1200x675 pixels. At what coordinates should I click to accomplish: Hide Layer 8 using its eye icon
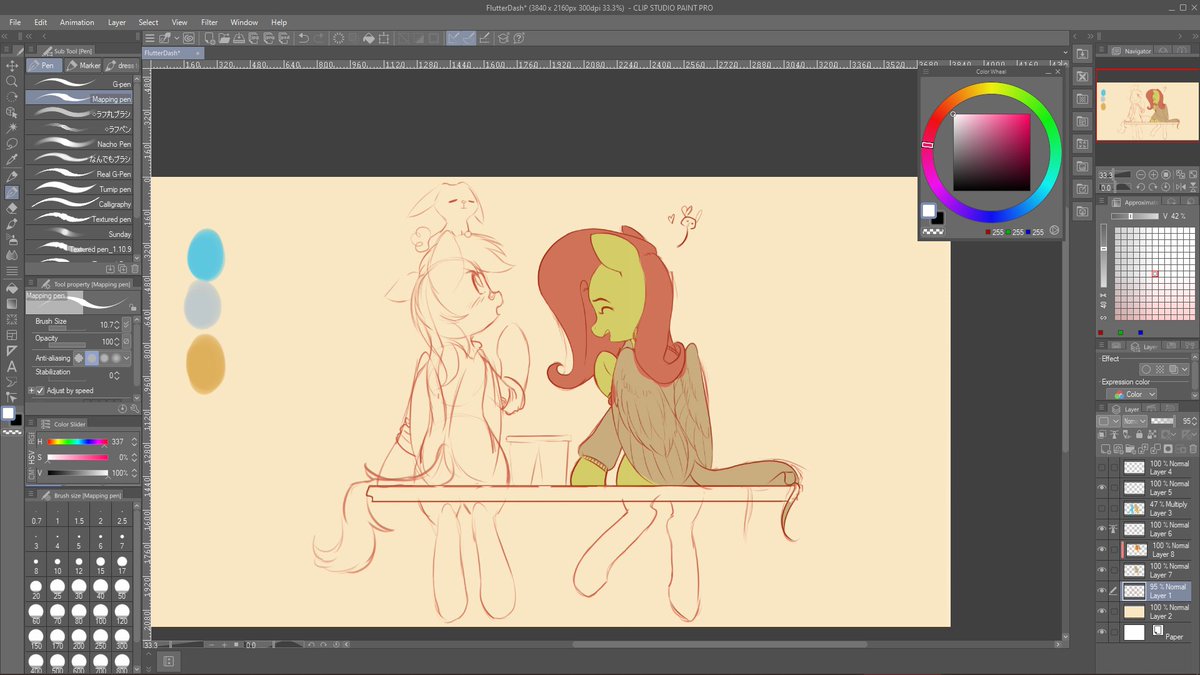(1102, 549)
